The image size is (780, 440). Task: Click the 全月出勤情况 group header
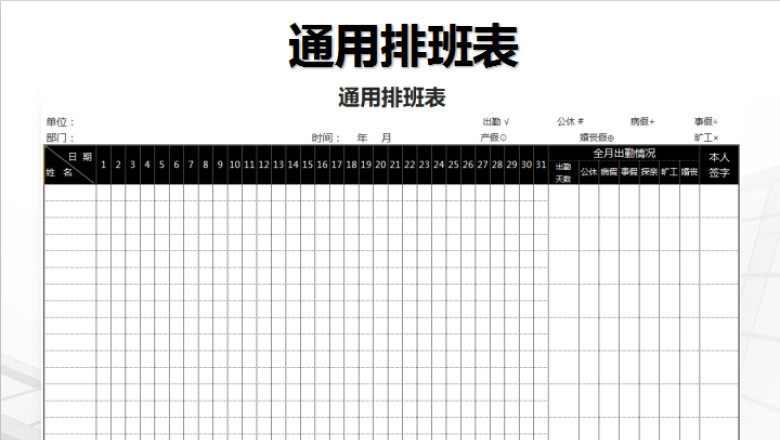point(624,153)
